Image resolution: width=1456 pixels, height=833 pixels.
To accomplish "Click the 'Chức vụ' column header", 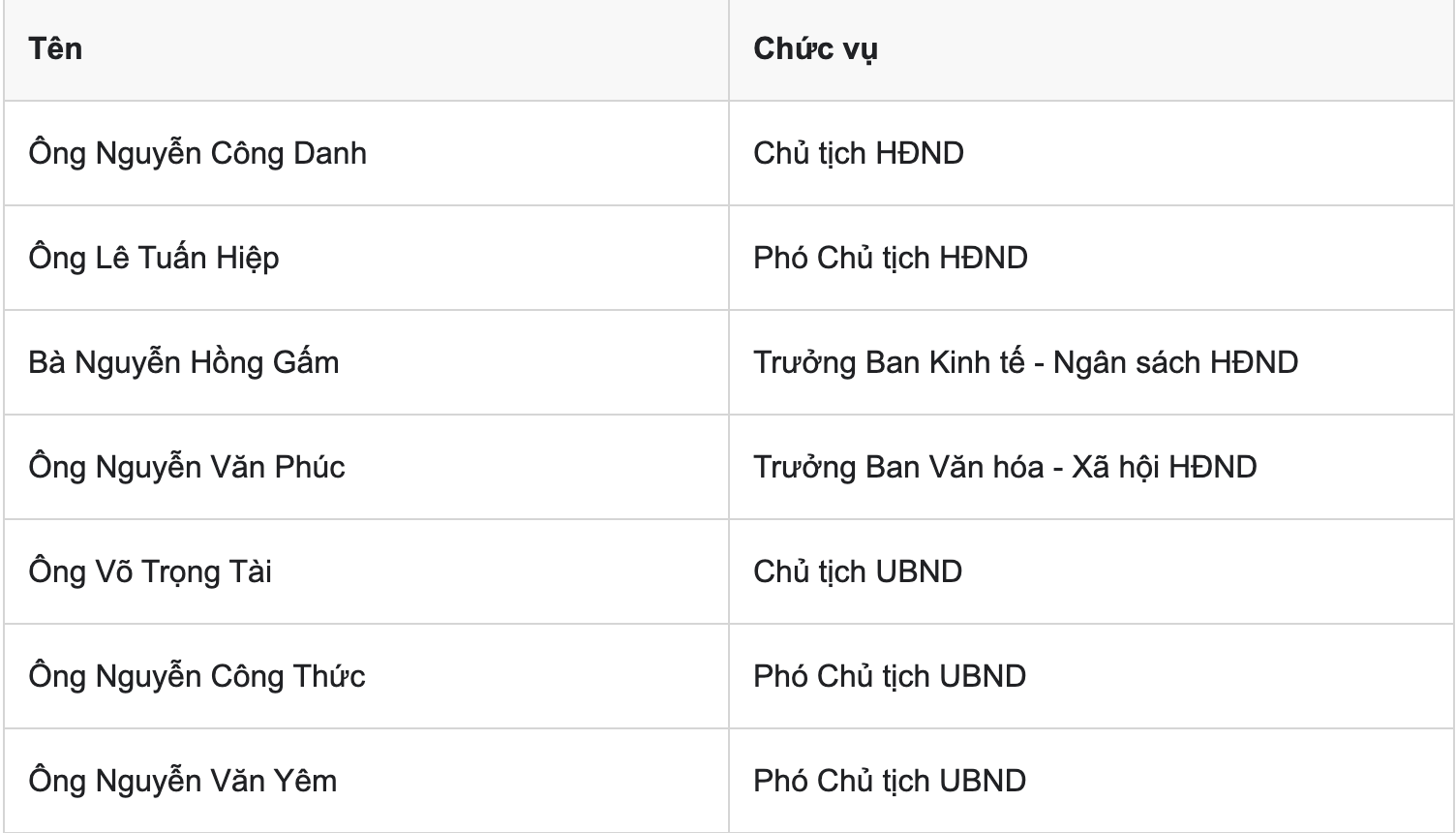I will pos(816,48).
